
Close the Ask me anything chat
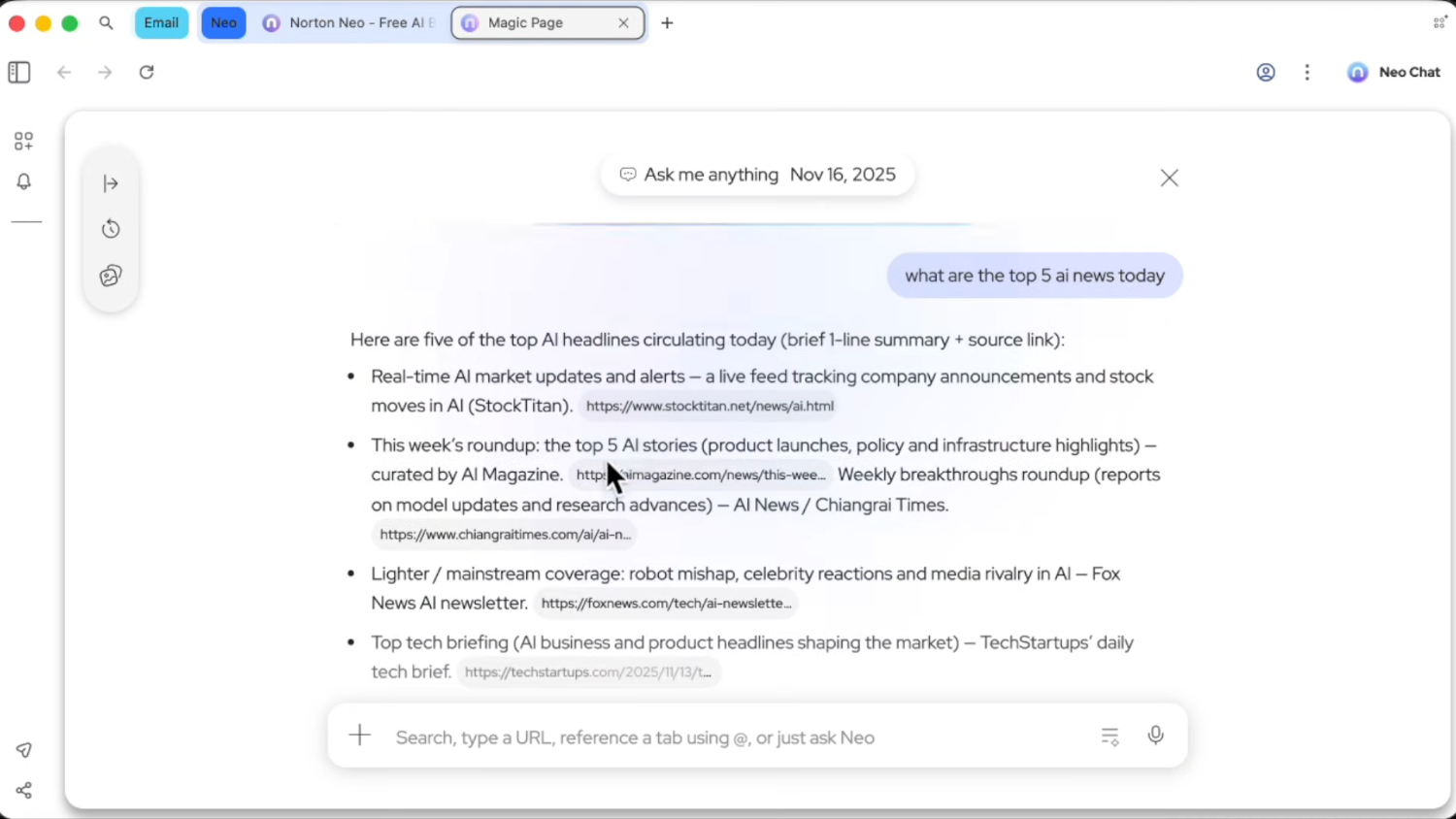click(1169, 178)
